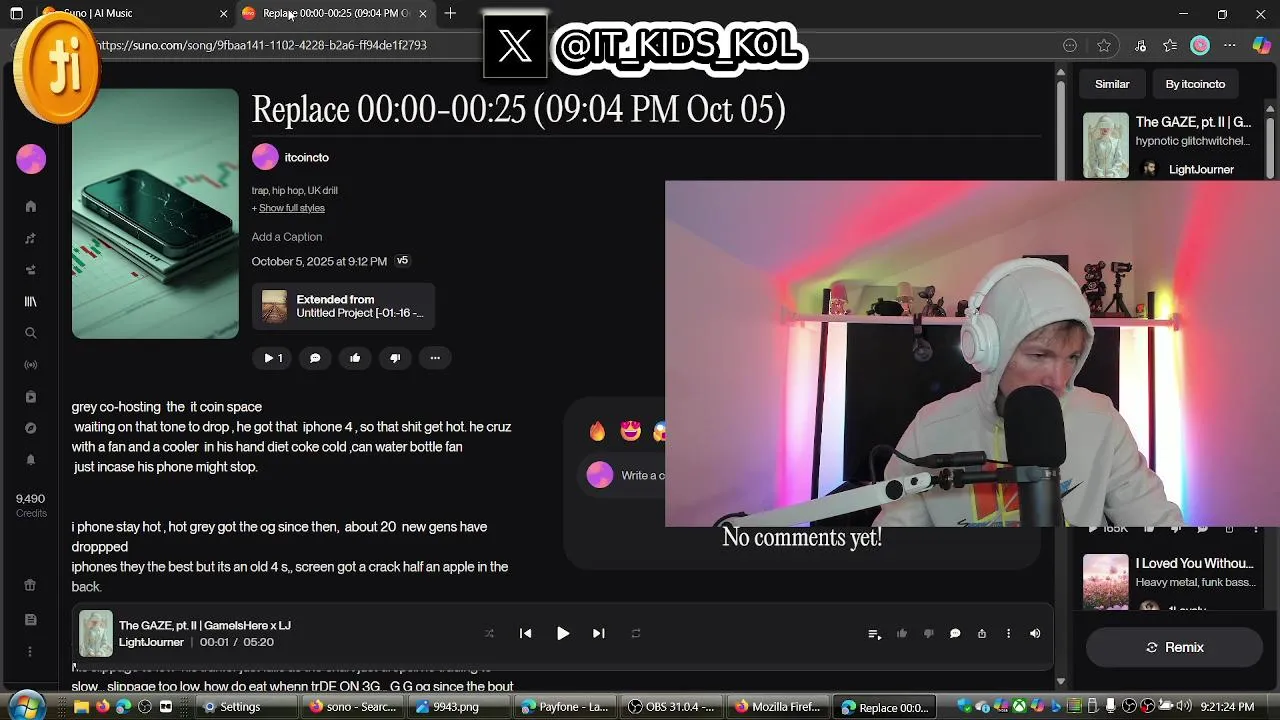Open the 9943.png taskbar window
This screenshot has width=1280, height=720.
(459, 707)
